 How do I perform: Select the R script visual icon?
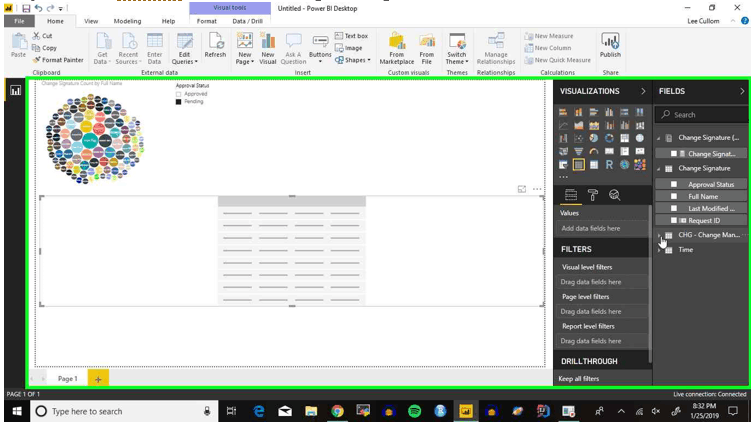pos(609,165)
